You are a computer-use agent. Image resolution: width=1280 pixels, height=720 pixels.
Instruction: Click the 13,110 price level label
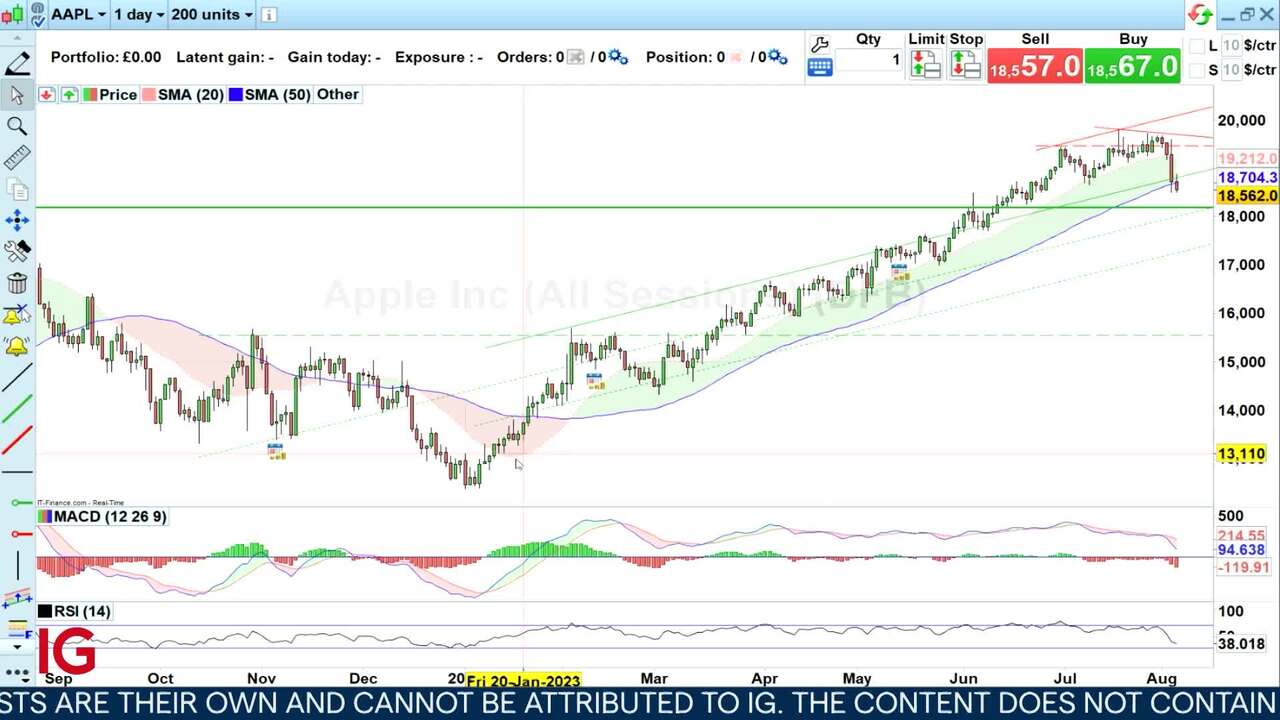click(x=1241, y=455)
